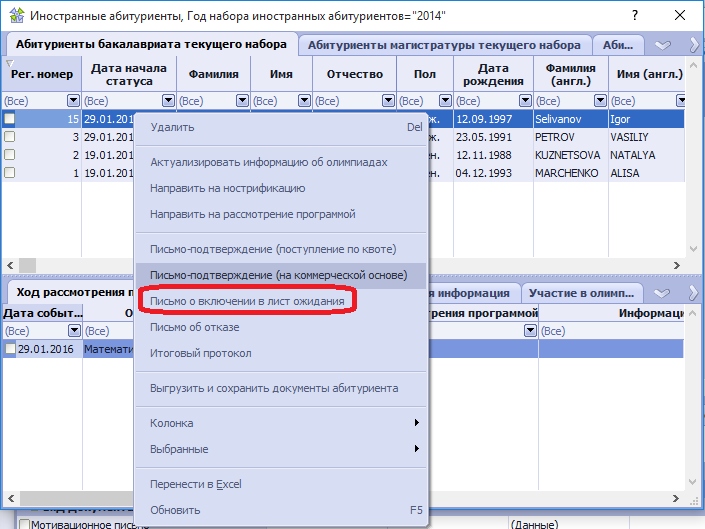Select Направить на рассмотрение программой
The width and height of the screenshot is (705, 529).
[281, 214]
